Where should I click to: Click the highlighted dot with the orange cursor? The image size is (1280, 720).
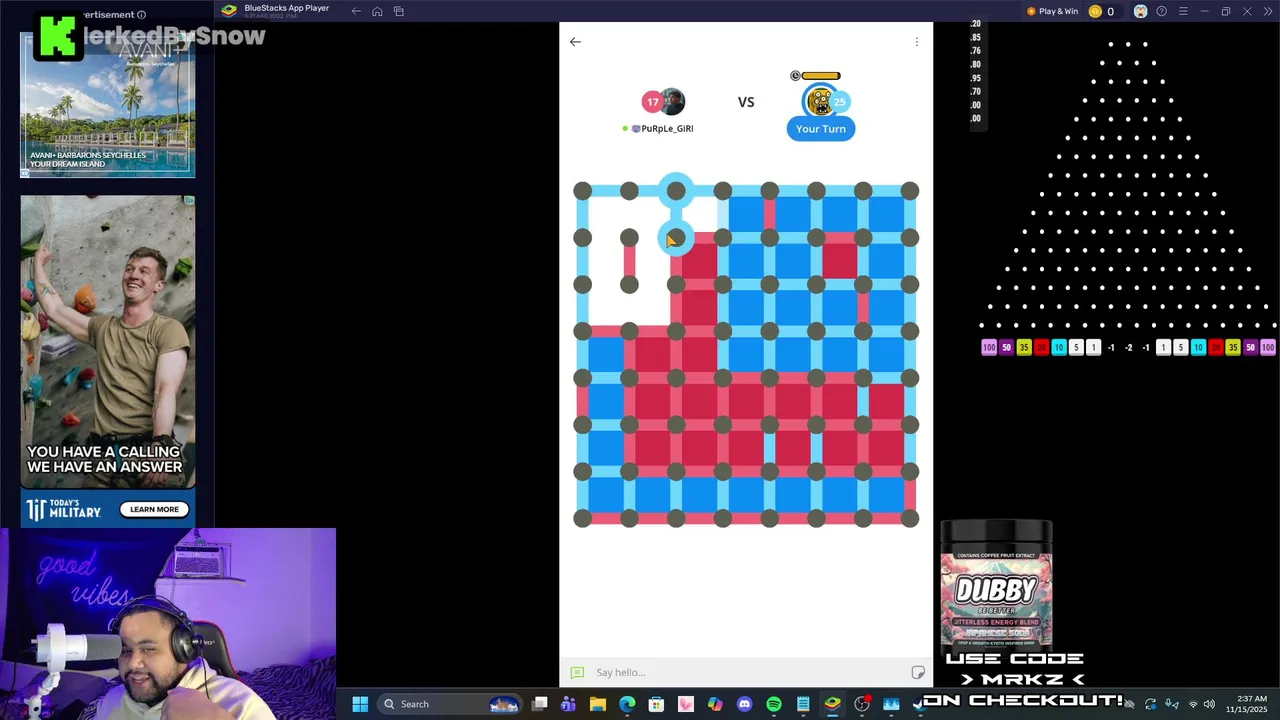point(676,238)
